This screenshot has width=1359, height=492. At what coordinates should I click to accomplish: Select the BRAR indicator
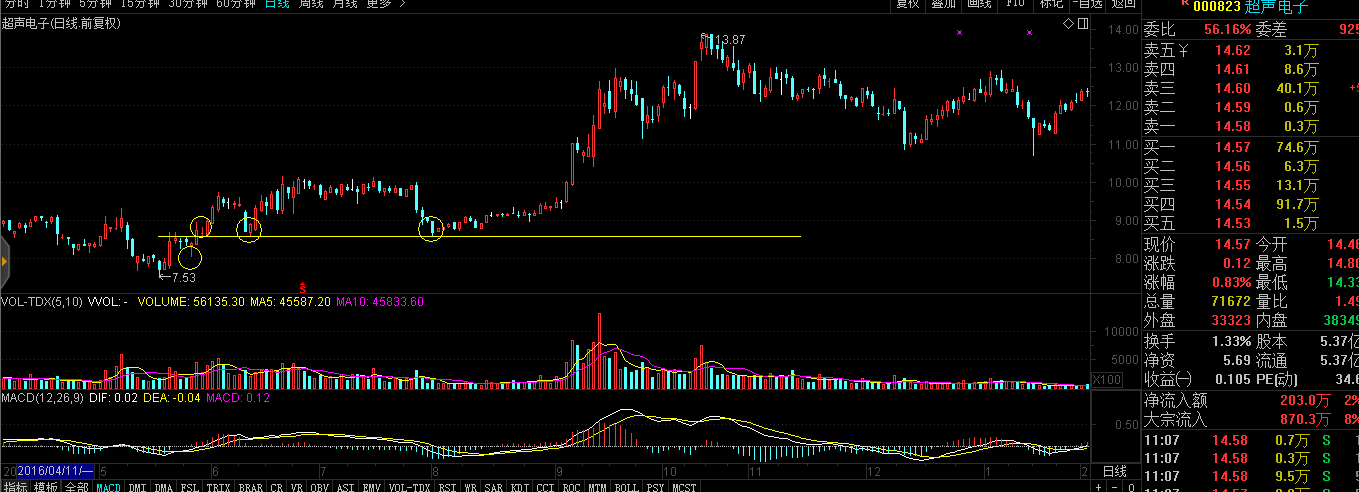250,487
